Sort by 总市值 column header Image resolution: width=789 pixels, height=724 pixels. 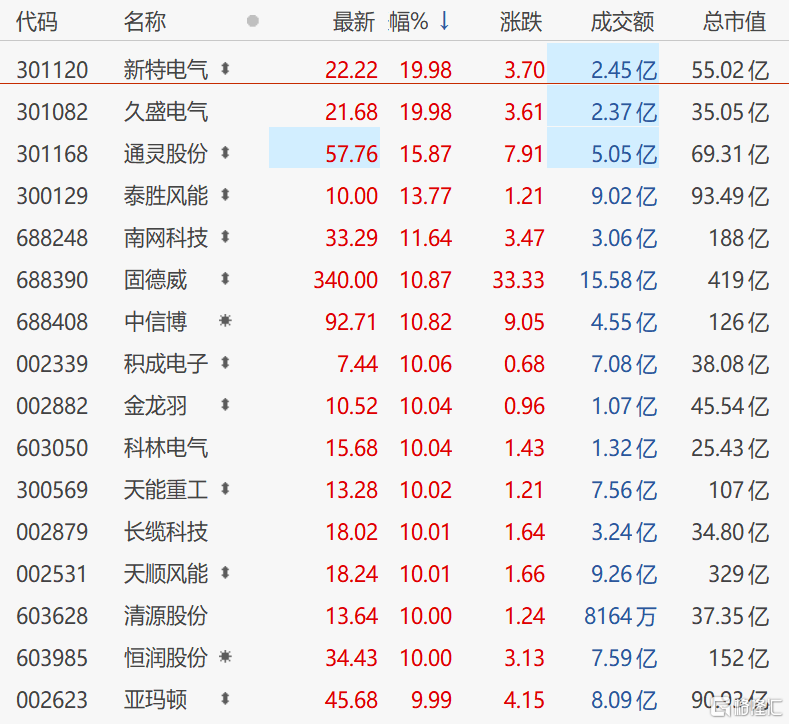pyautogui.click(x=735, y=22)
